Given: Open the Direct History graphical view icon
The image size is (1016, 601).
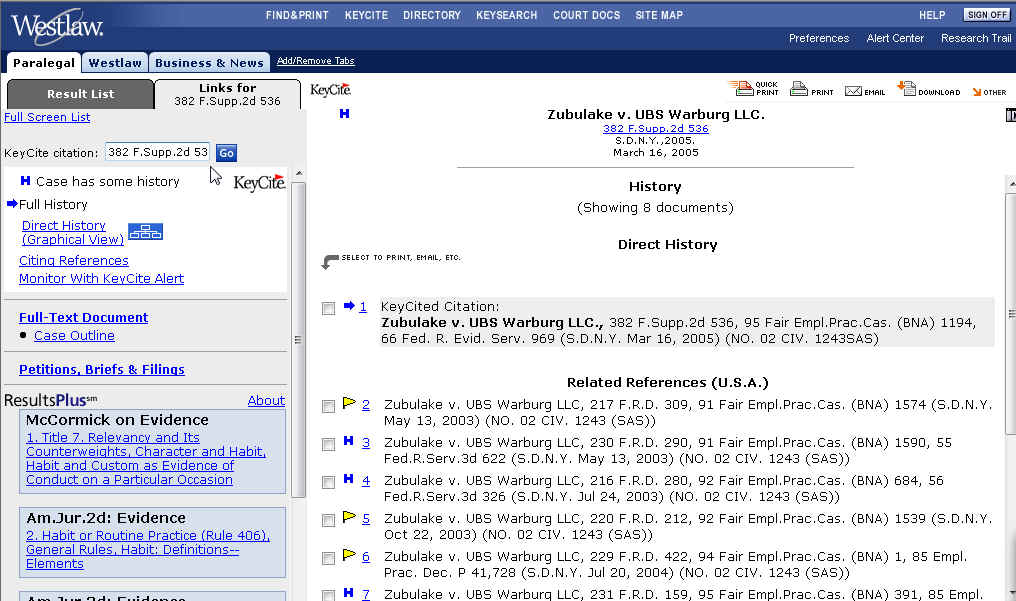Looking at the screenshot, I should tap(145, 232).
